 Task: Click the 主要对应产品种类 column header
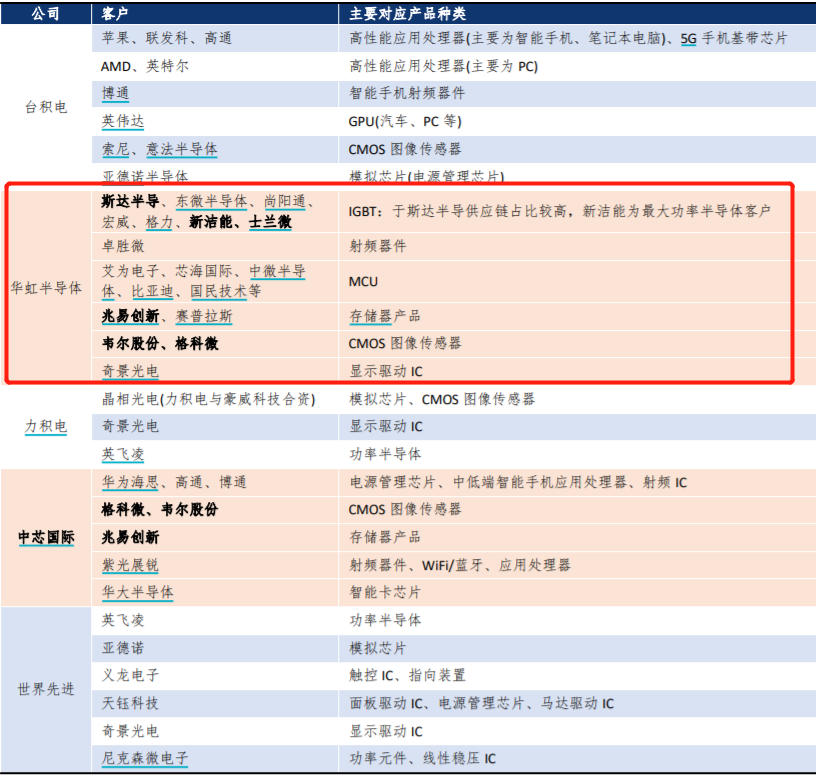point(577,14)
